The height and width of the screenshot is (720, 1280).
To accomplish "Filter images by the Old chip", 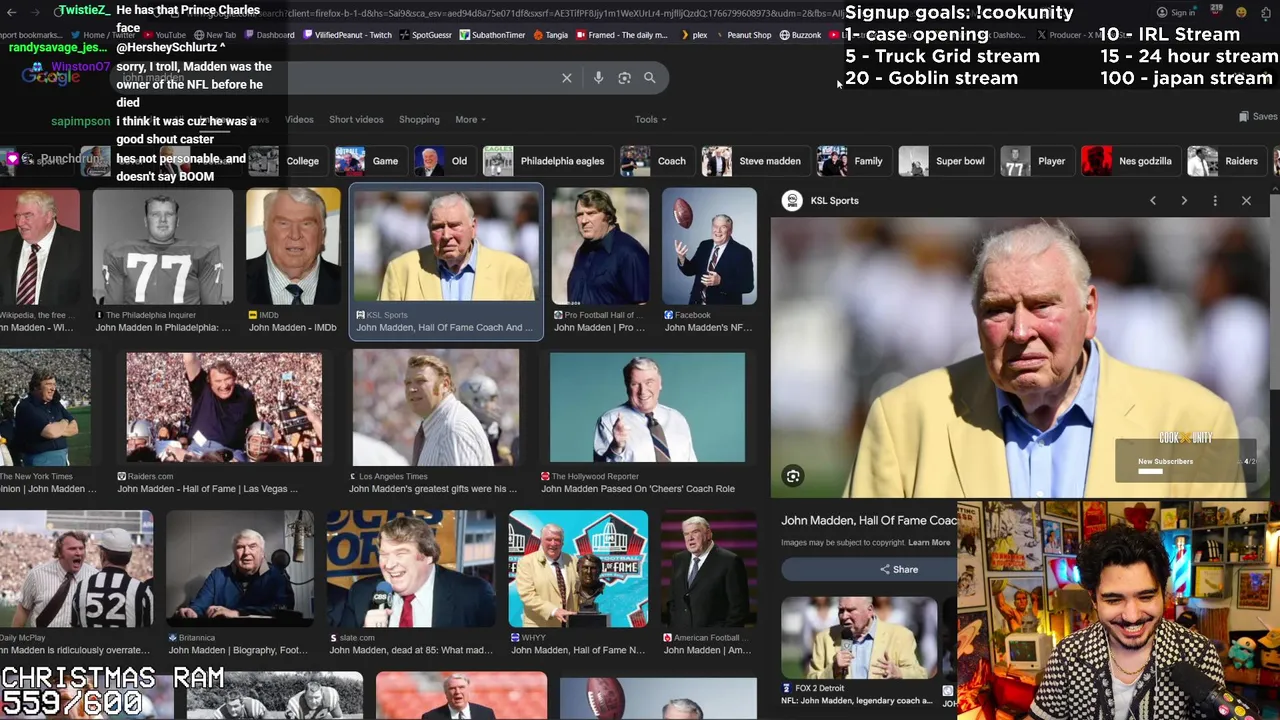I will click(444, 161).
